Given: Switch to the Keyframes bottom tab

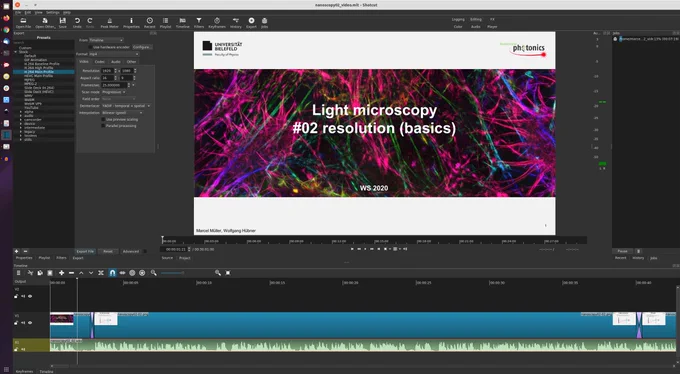Looking at the screenshot, I should pos(24,371).
